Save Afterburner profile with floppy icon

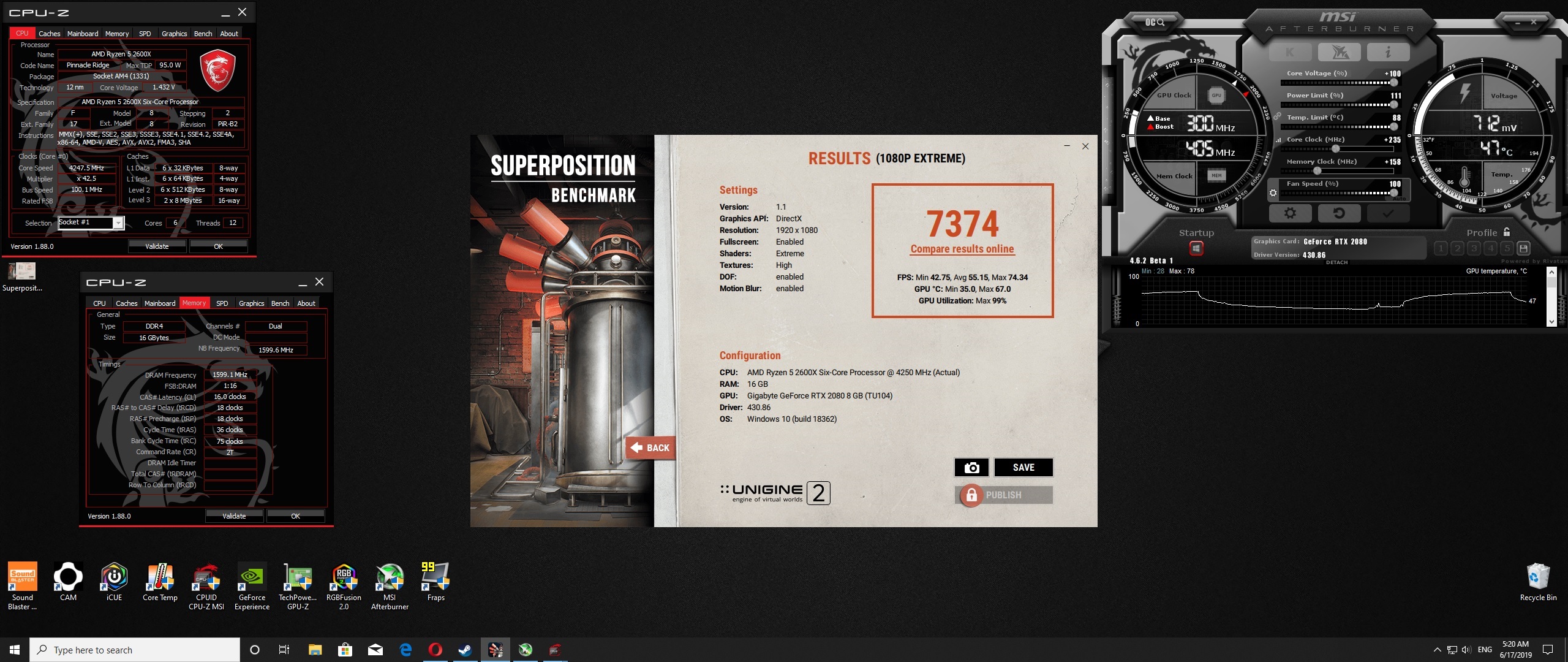(x=1524, y=248)
